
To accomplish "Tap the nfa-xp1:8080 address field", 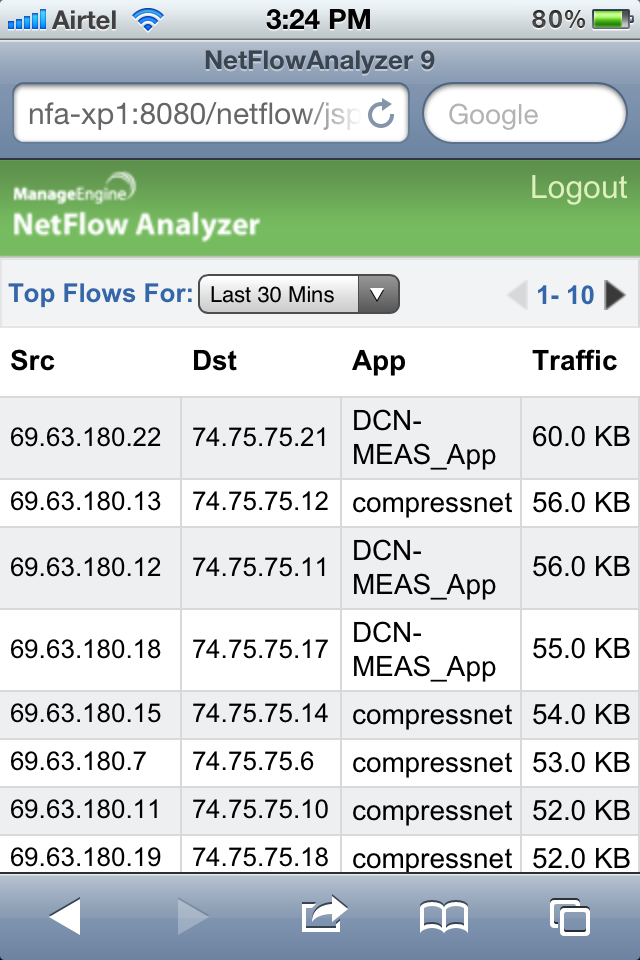I will tap(211, 114).
